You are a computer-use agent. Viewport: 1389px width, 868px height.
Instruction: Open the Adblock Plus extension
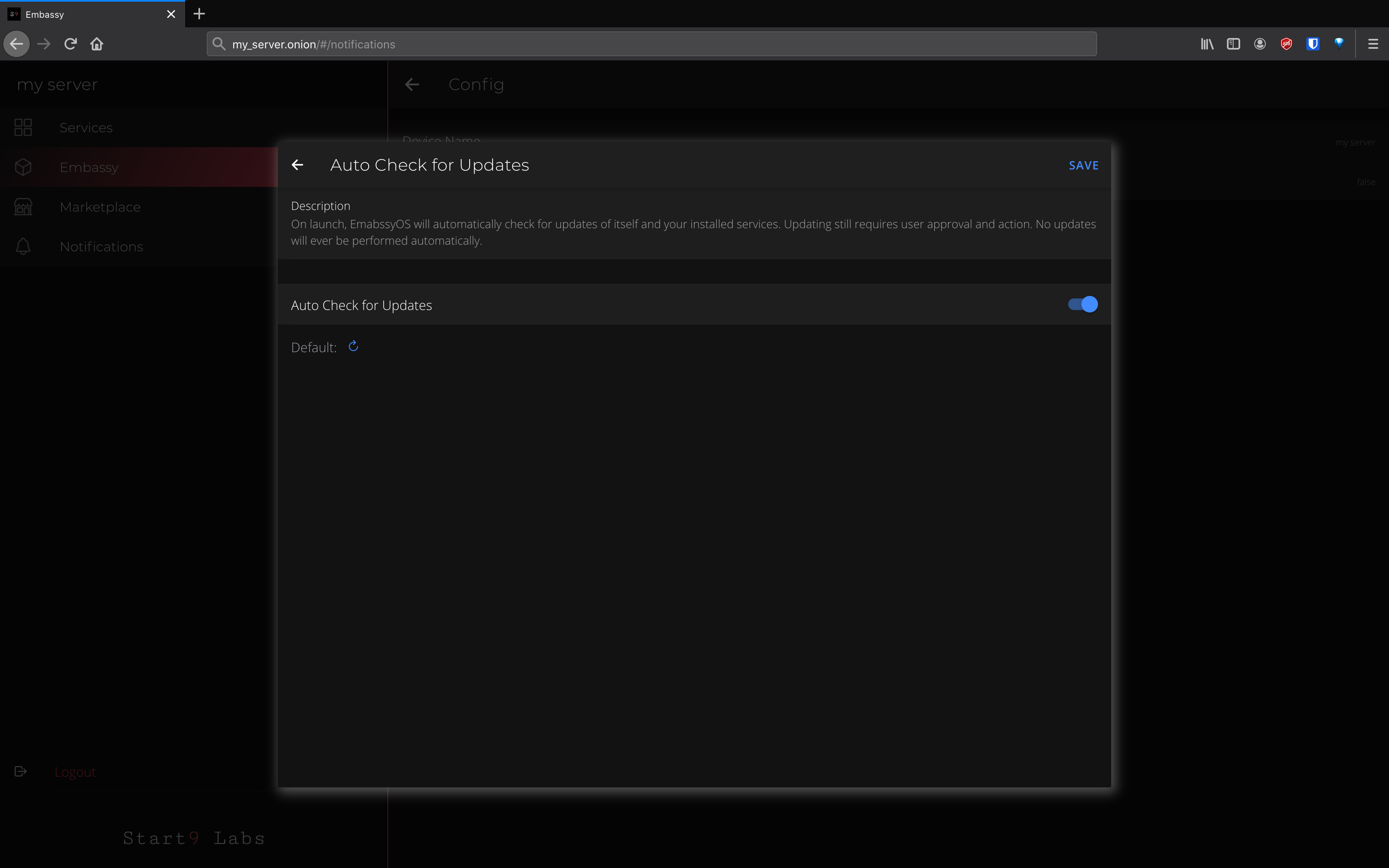click(1286, 44)
